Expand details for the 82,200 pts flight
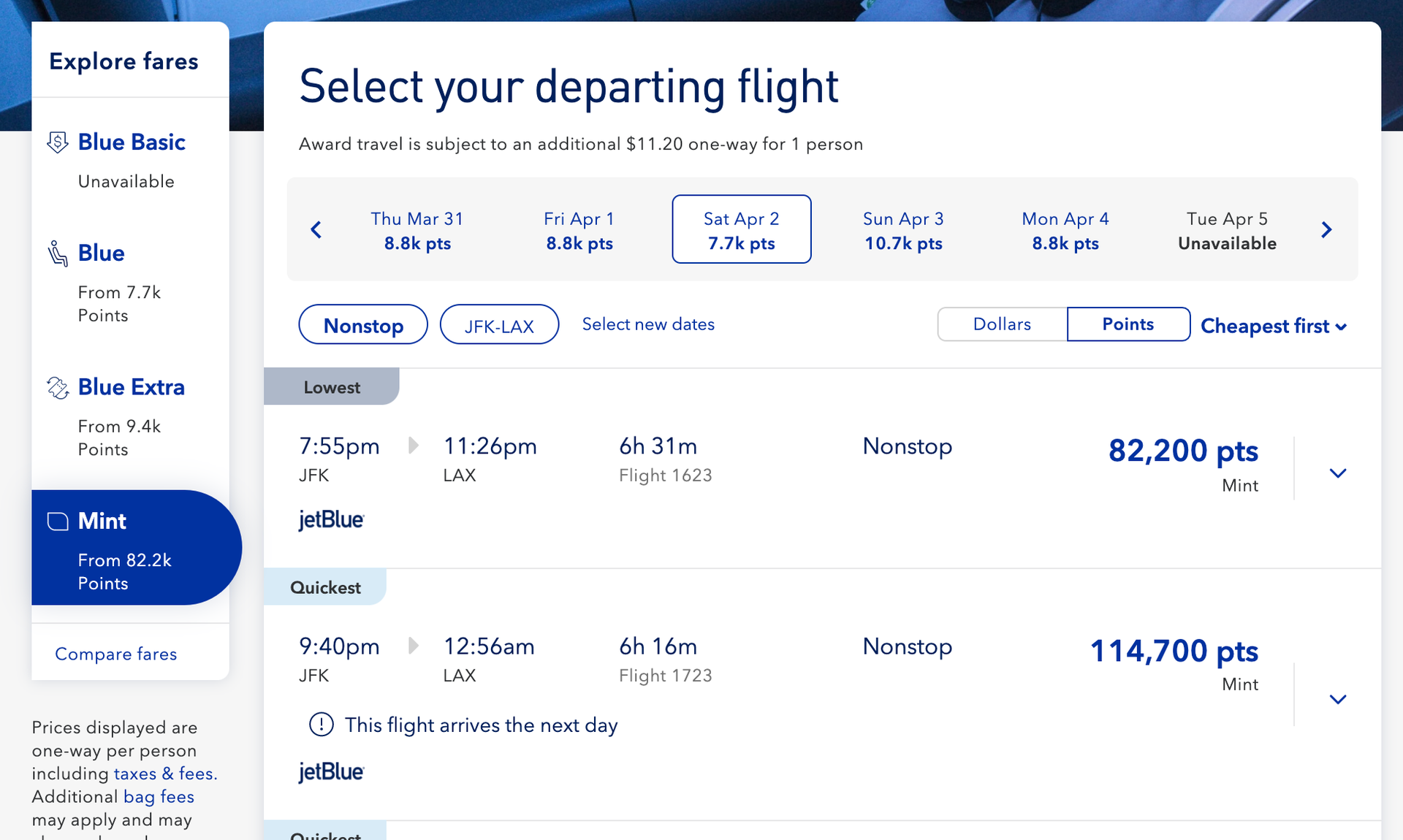Image resolution: width=1403 pixels, height=840 pixels. (x=1338, y=473)
